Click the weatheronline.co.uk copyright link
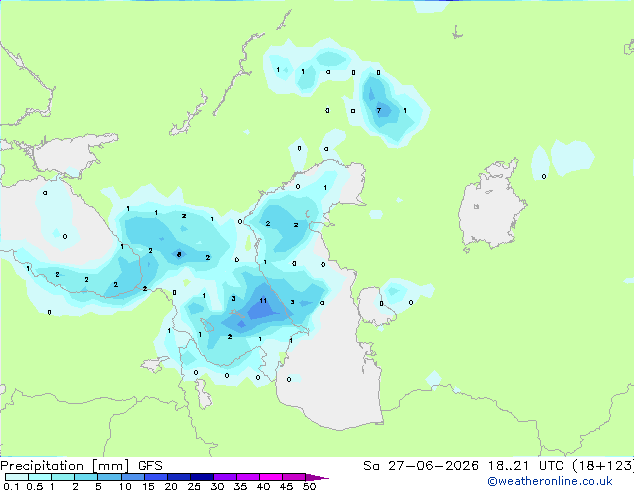 tap(550, 481)
